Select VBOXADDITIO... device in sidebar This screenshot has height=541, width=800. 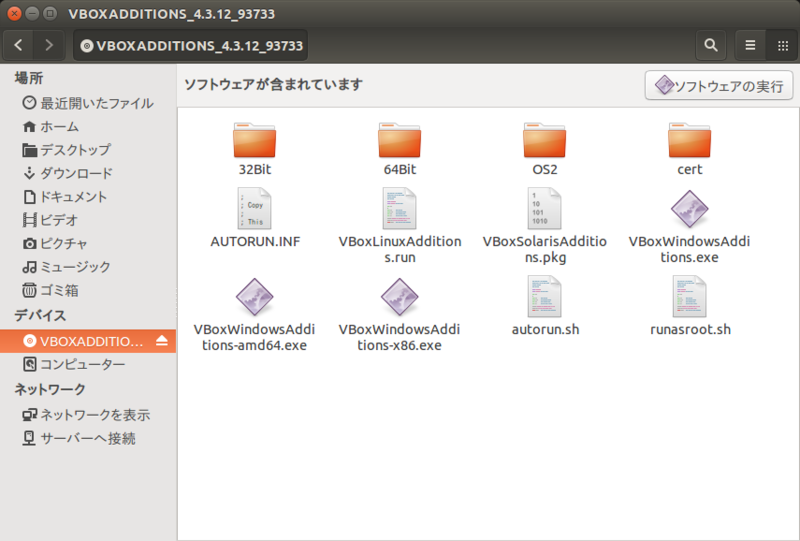click(88, 341)
